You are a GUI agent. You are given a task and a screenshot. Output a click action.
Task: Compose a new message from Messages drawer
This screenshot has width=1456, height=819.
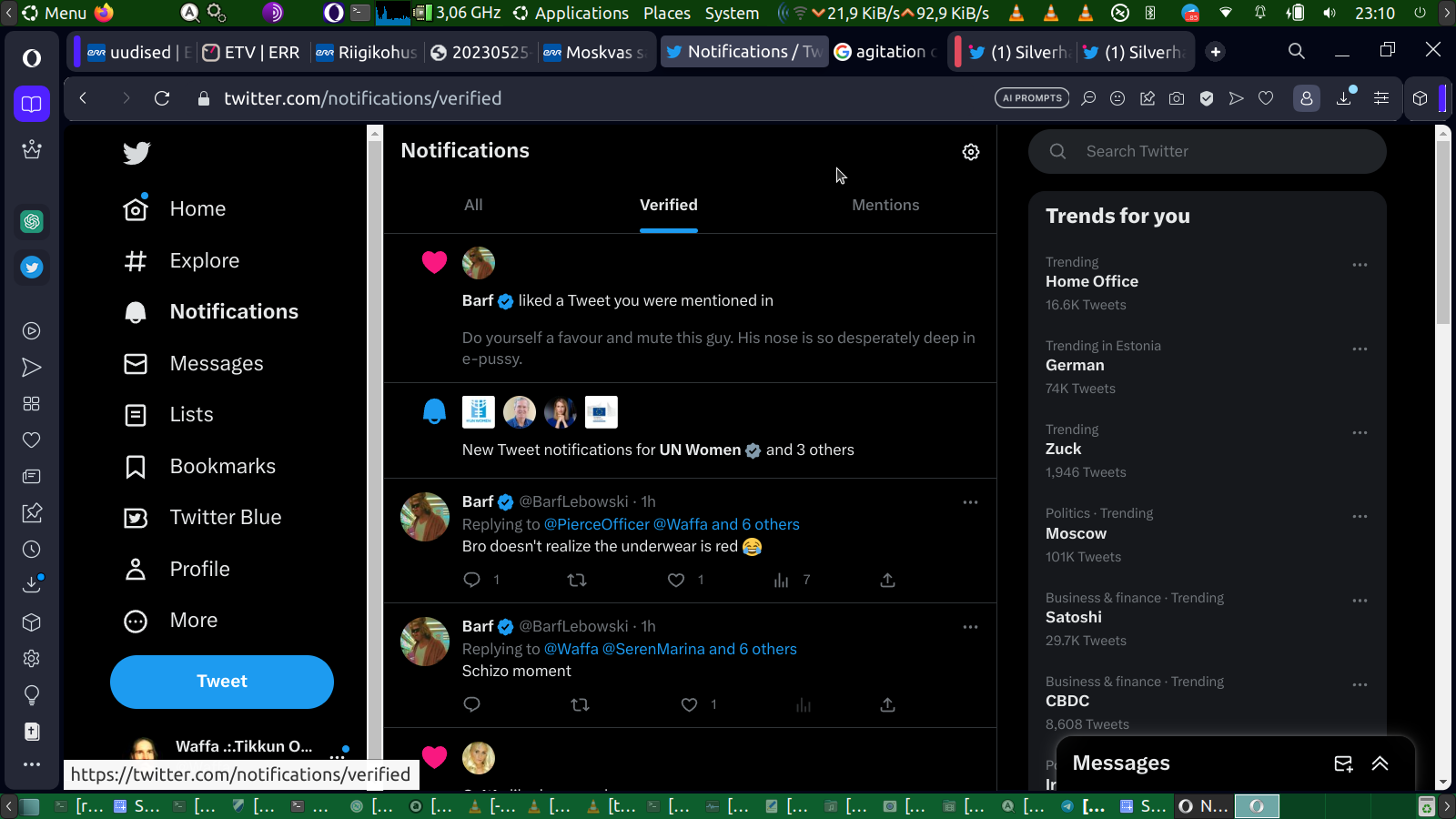click(1343, 763)
